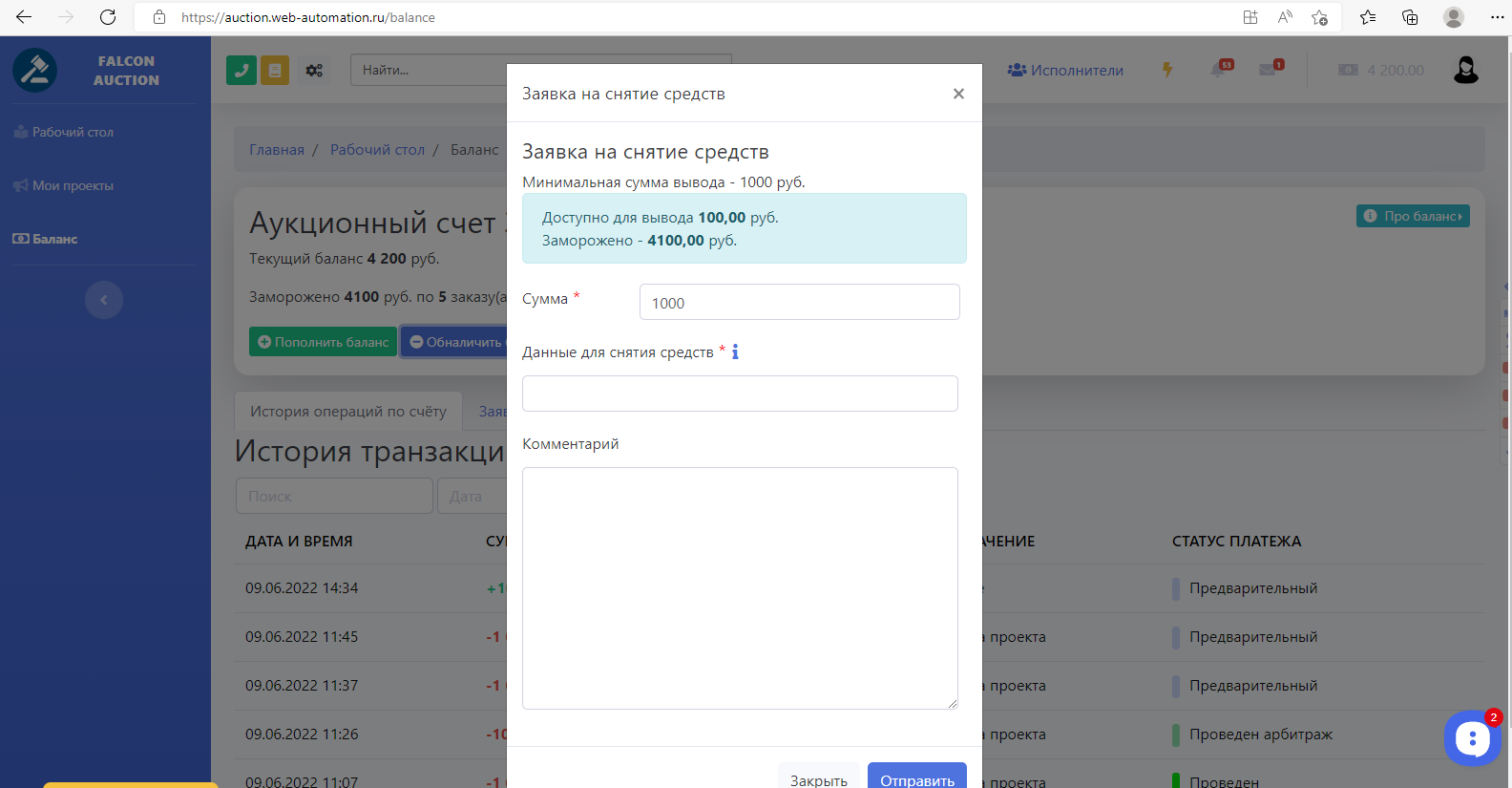Screen dimensions: 1512x788
Task: Click the lightning bolt icon
Action: pyautogui.click(x=1166, y=70)
